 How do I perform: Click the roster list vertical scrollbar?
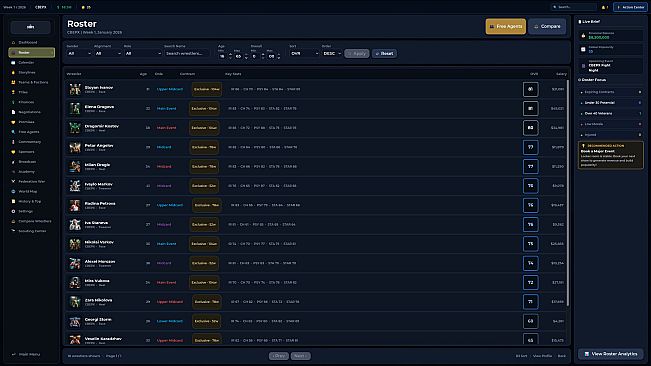coord(567,193)
